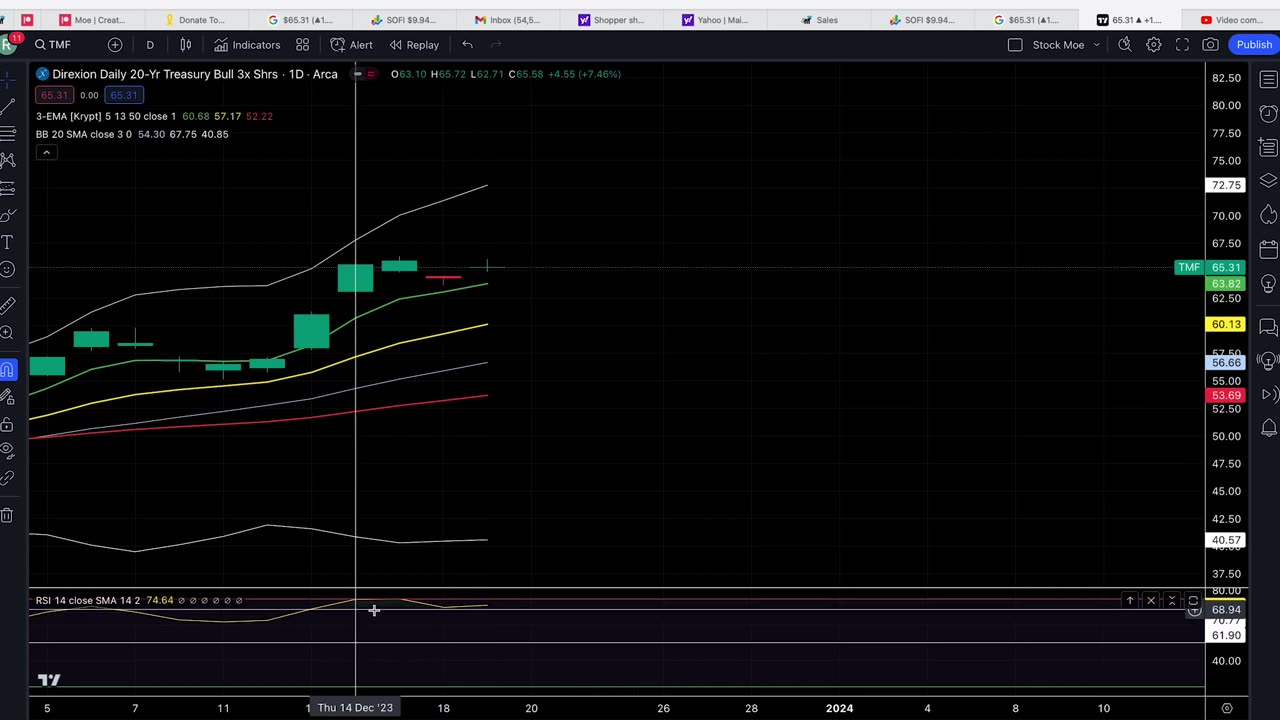This screenshot has height=720, width=1280.
Task: Open the notifications bell panel
Action: [1268, 427]
